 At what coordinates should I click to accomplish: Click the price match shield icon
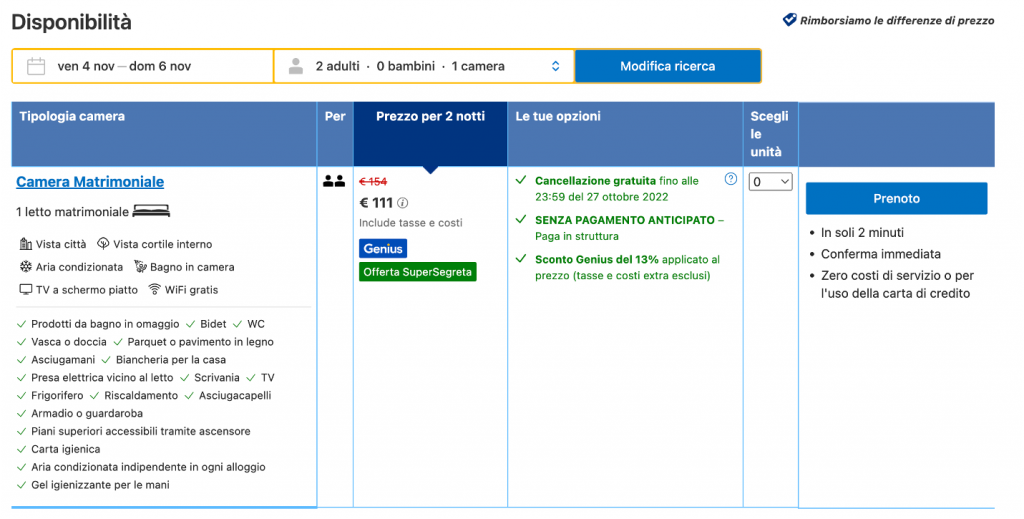pyautogui.click(x=789, y=20)
